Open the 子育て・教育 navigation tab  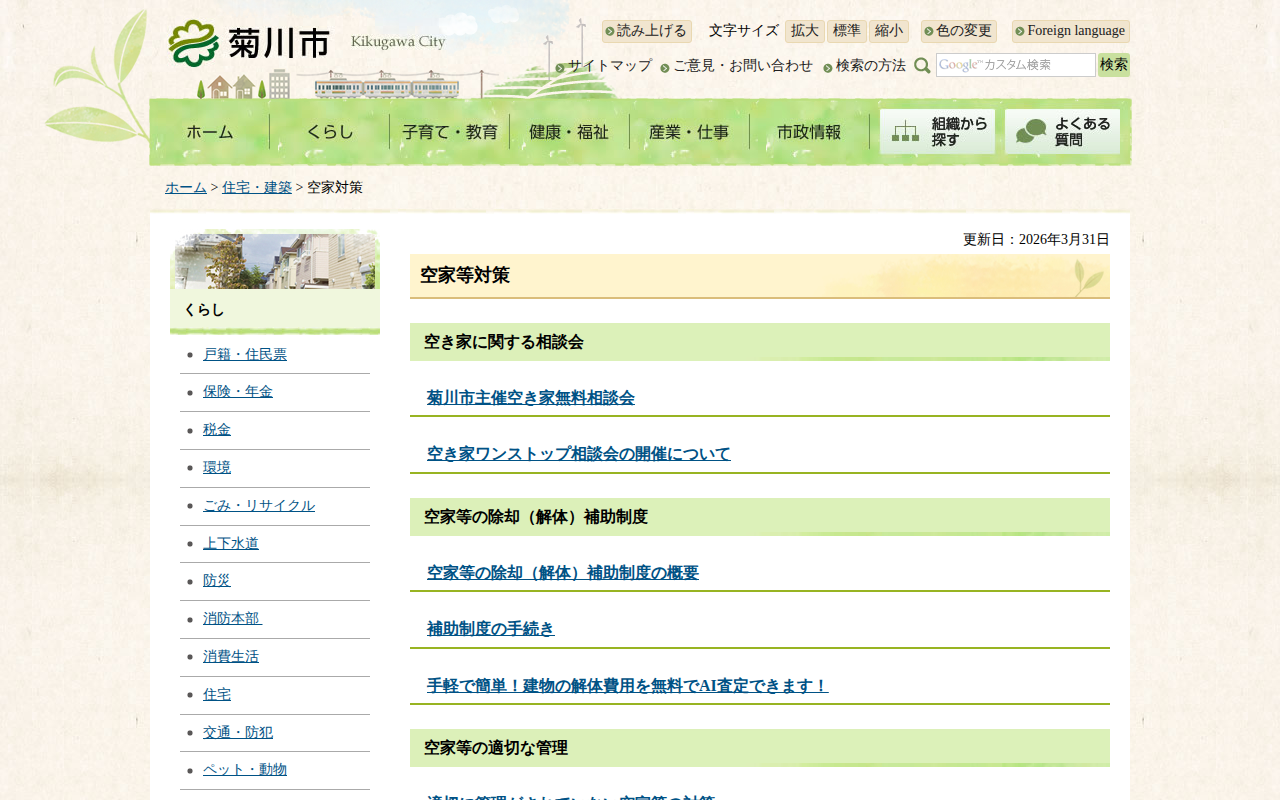[x=449, y=132]
